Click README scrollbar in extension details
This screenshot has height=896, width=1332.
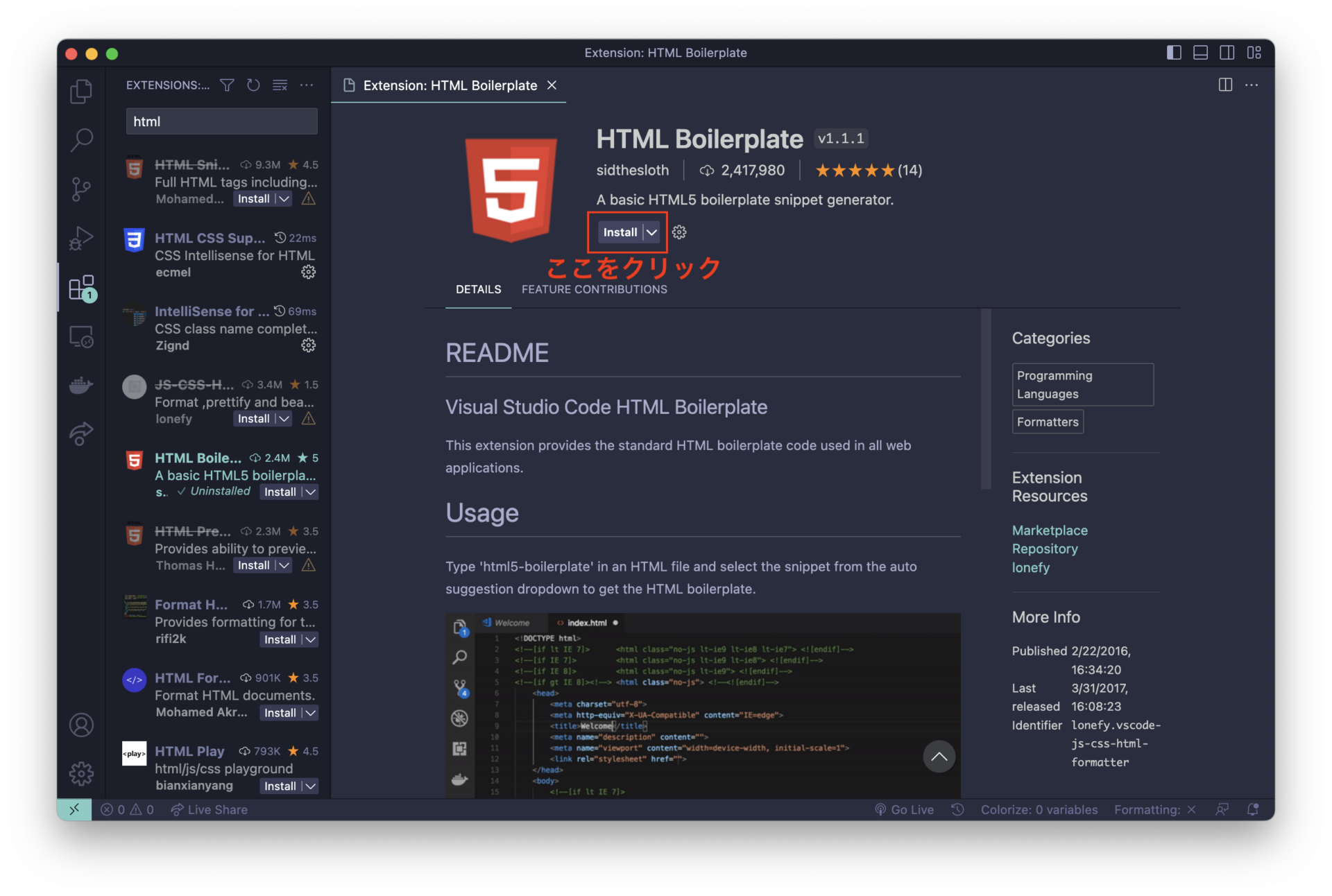pos(986,399)
